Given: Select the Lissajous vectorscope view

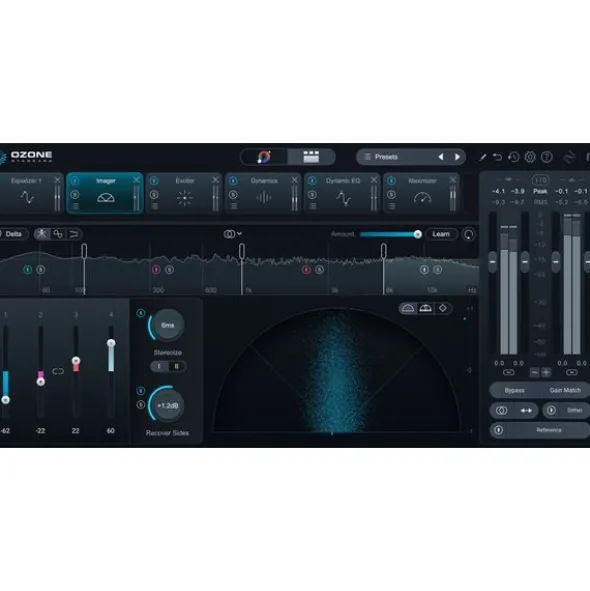Looking at the screenshot, I should coord(443,308).
